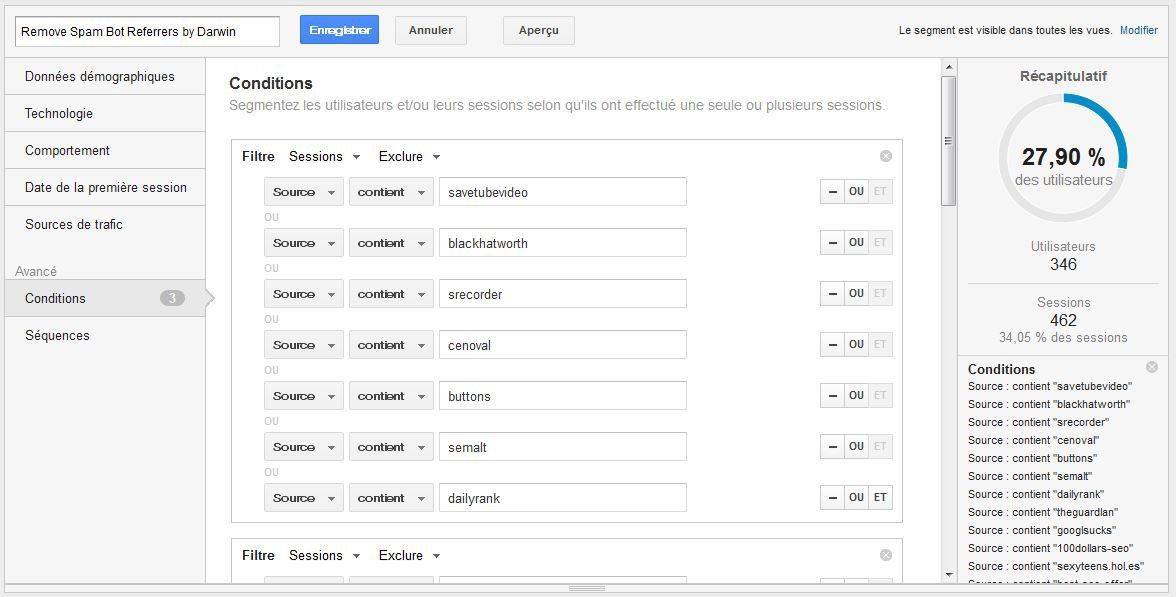This screenshot has width=1176, height=597.
Task: Open Exclure dropdown in the first filter
Action: (409, 157)
